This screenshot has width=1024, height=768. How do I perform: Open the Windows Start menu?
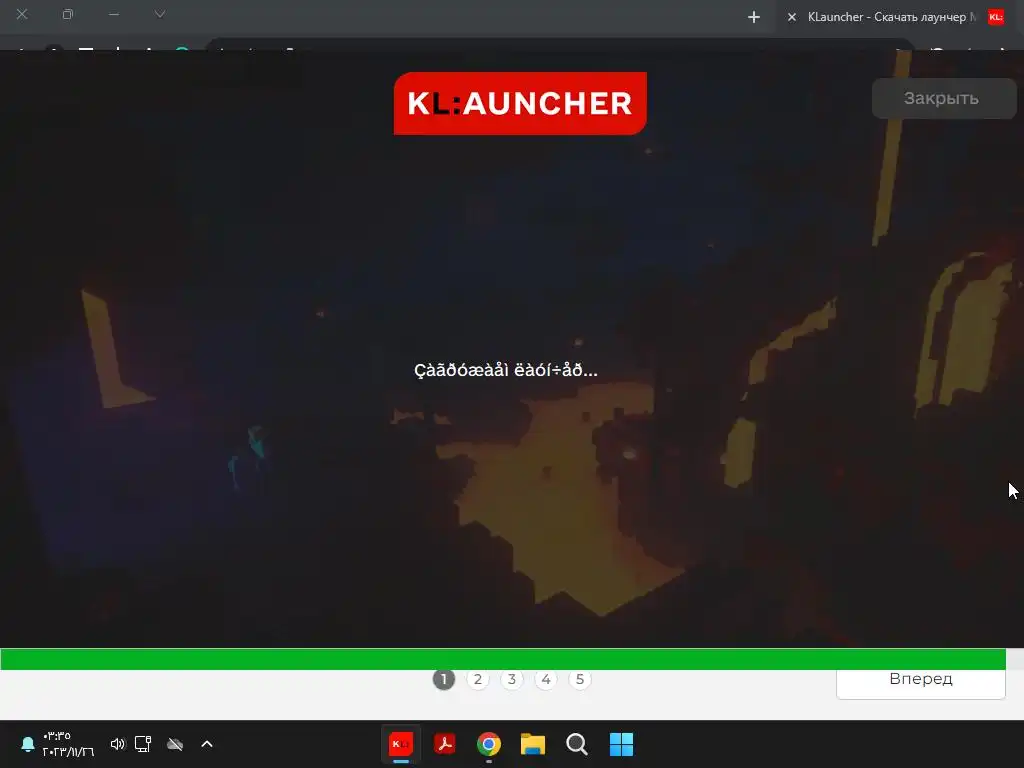(621, 744)
